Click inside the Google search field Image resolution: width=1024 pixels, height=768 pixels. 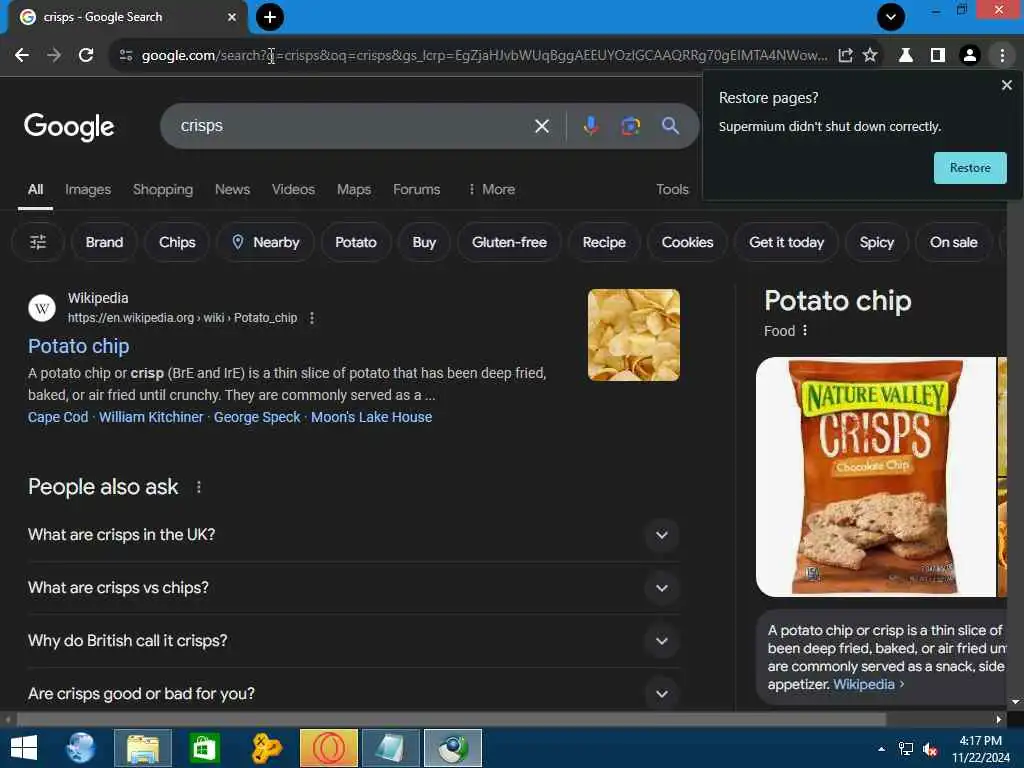pyautogui.click(x=353, y=126)
